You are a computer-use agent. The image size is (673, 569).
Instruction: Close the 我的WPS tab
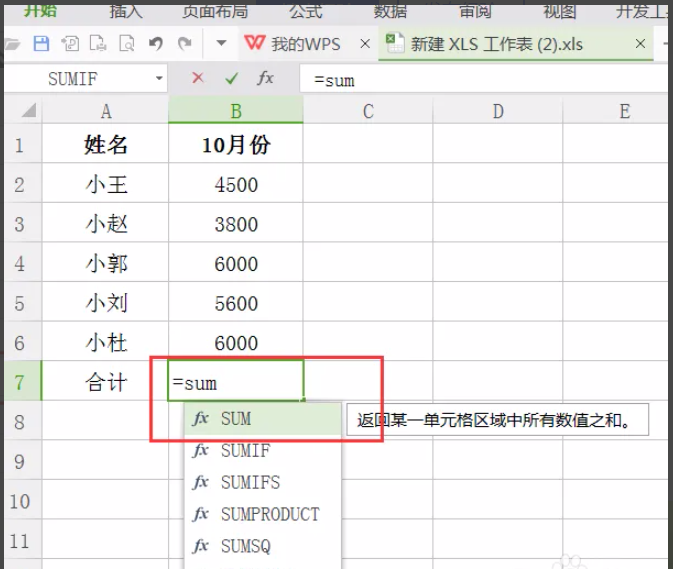[x=365, y=44]
